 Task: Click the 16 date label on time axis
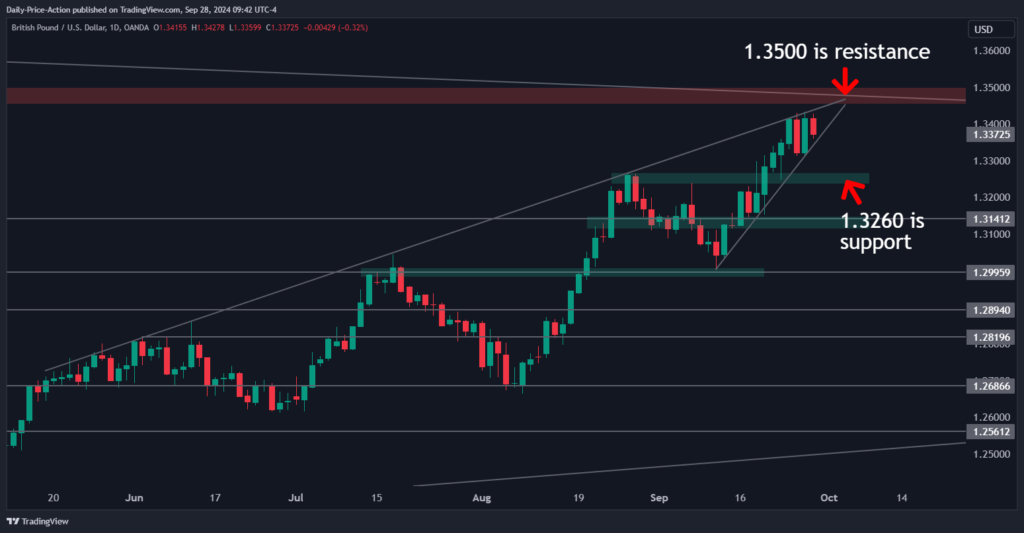coord(740,498)
